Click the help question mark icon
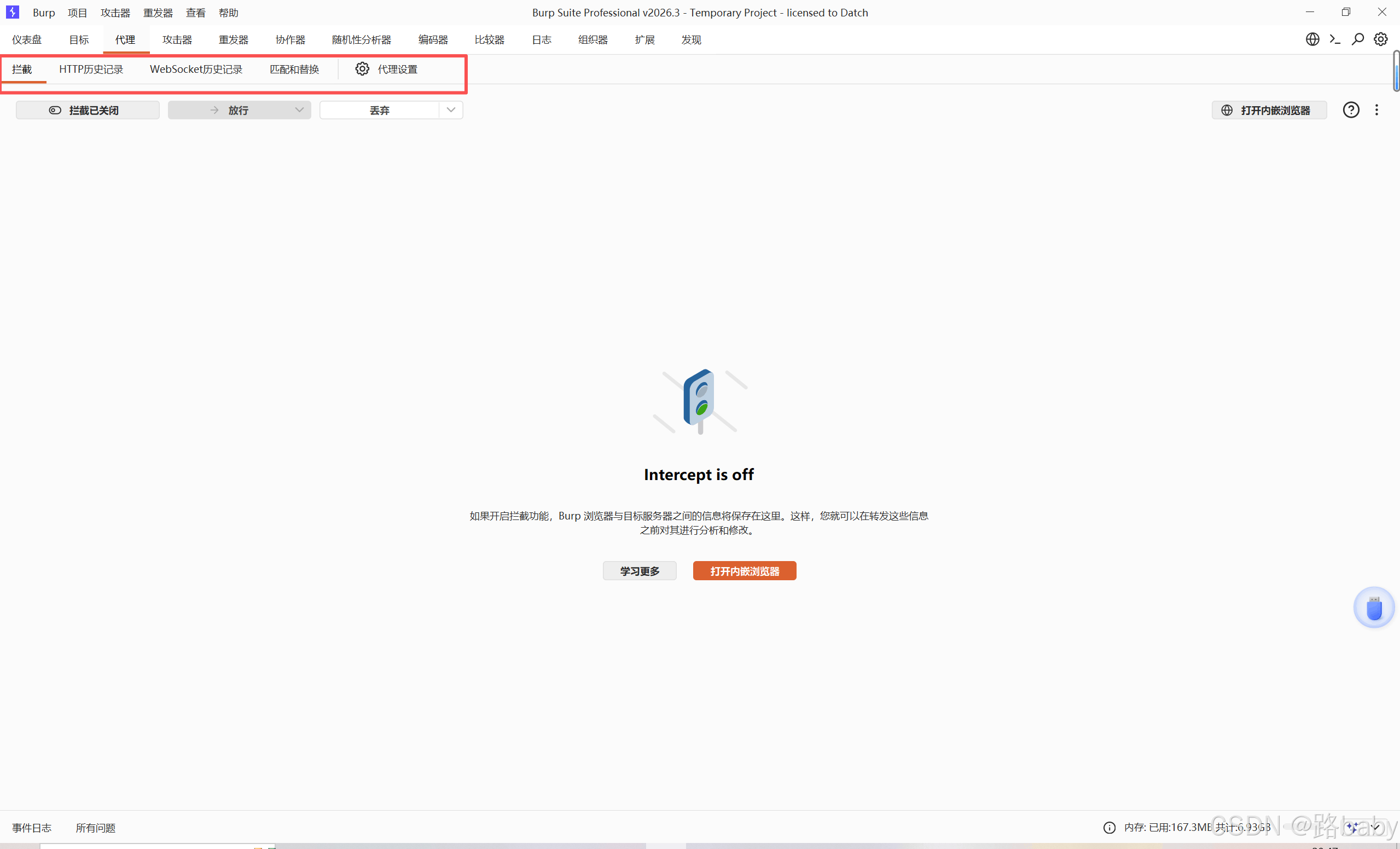 click(1351, 109)
